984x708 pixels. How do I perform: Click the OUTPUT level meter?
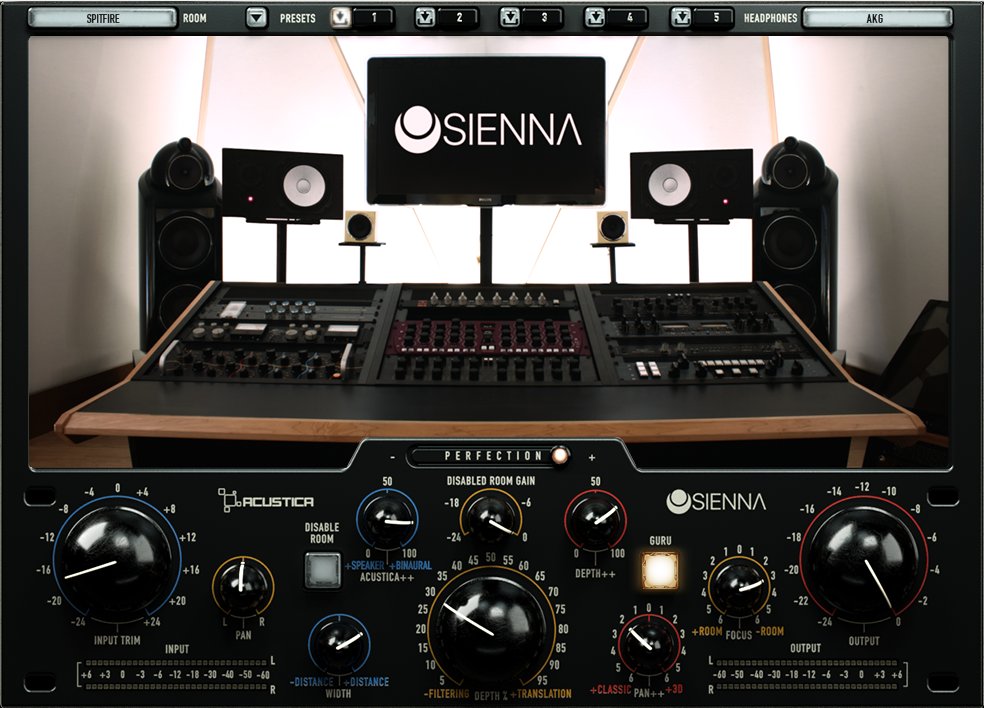tap(809, 675)
